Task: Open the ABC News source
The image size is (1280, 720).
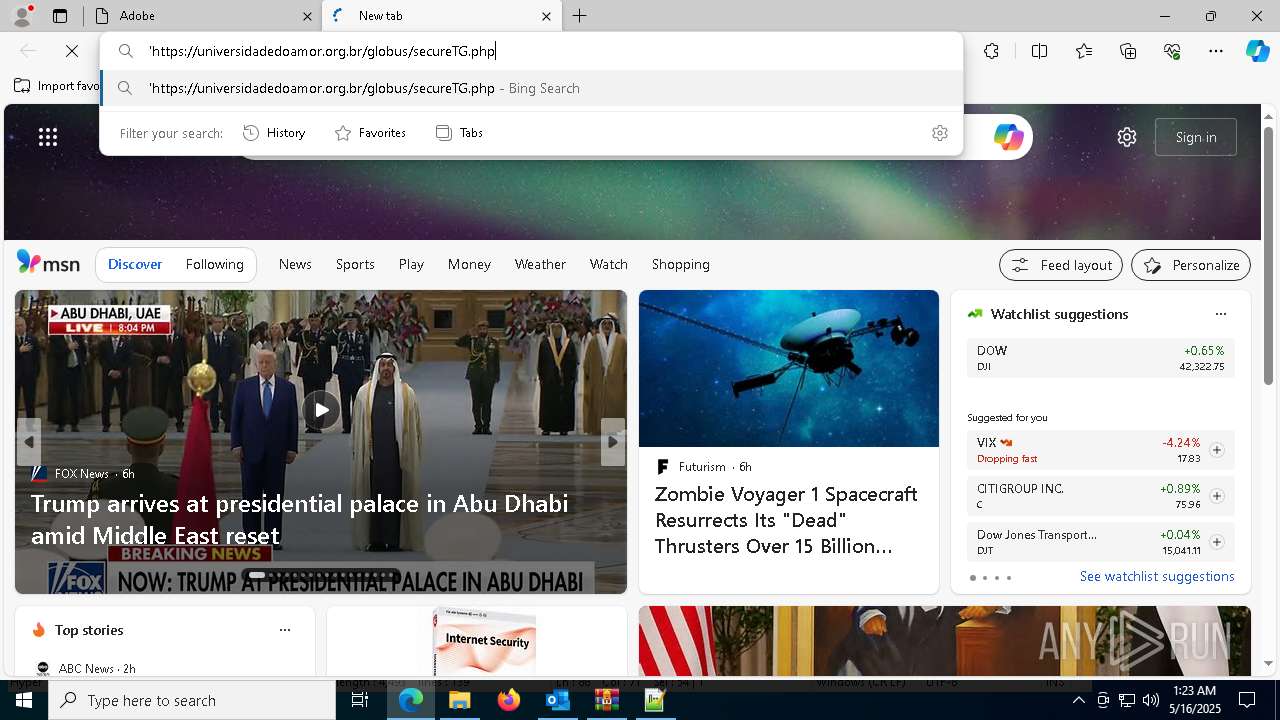Action: 86,668
